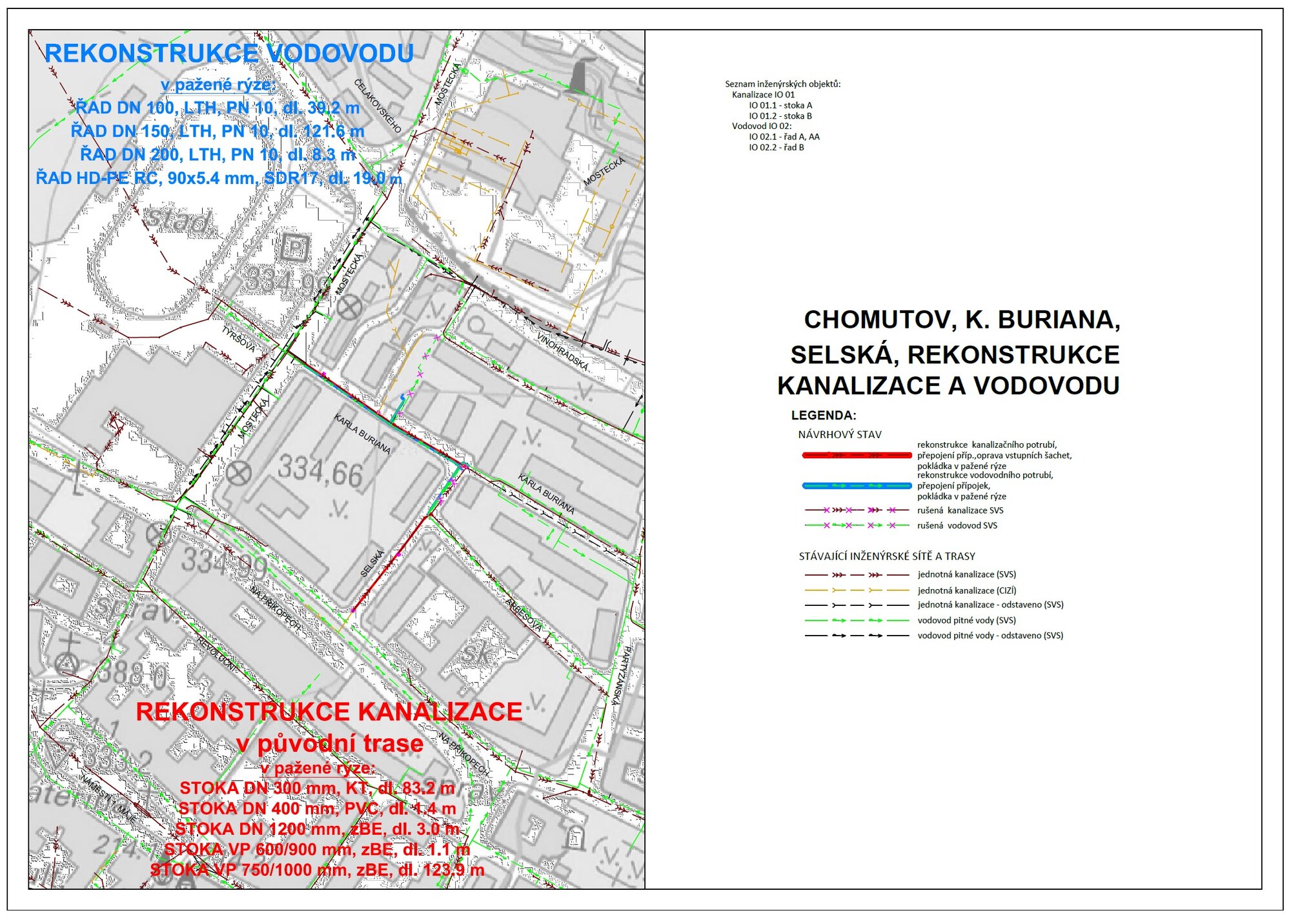The image size is (1291, 924).
Task: Click the thick blue water pipe legend line
Action: click(857, 486)
